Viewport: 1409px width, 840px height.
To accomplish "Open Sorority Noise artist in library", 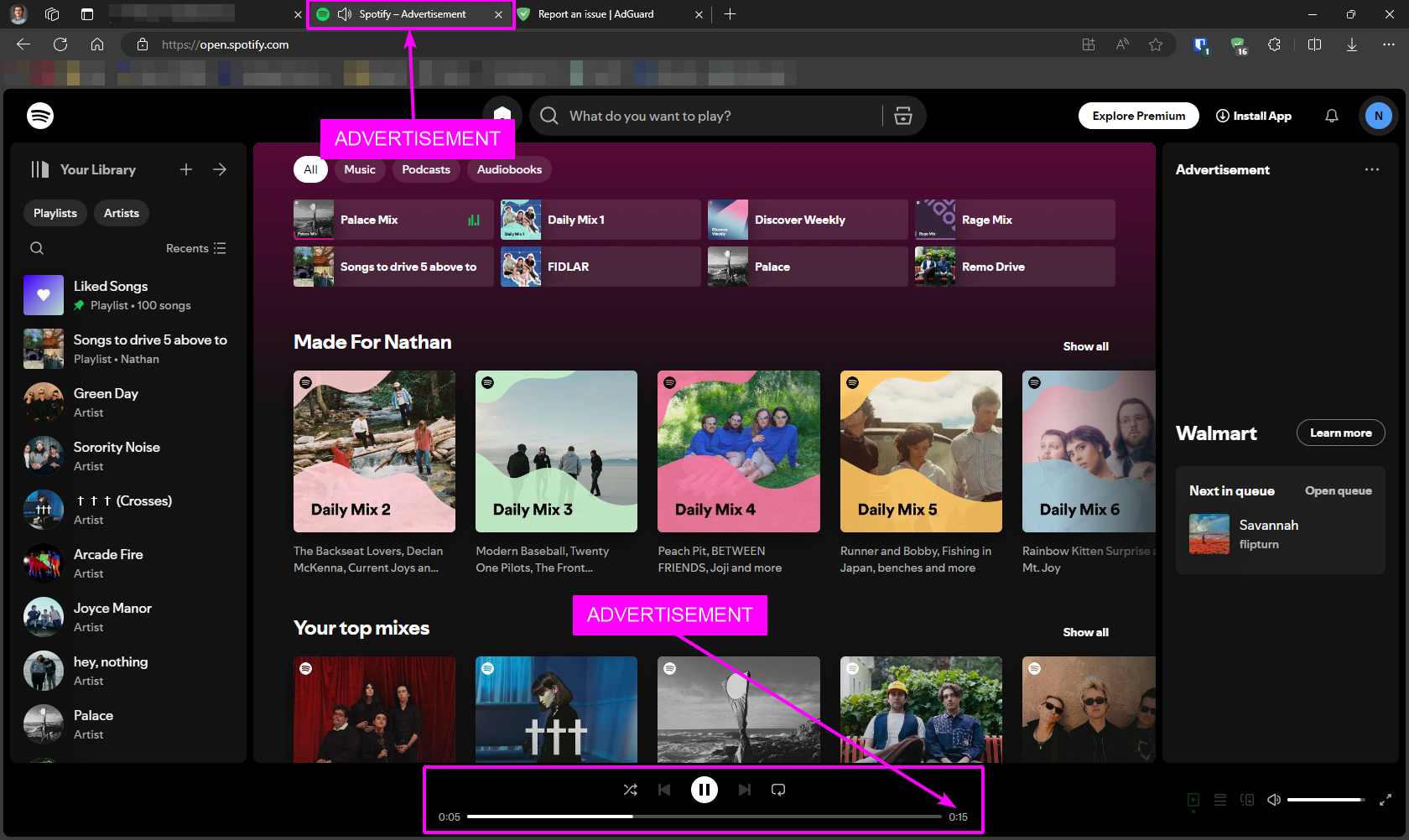I will point(127,456).
